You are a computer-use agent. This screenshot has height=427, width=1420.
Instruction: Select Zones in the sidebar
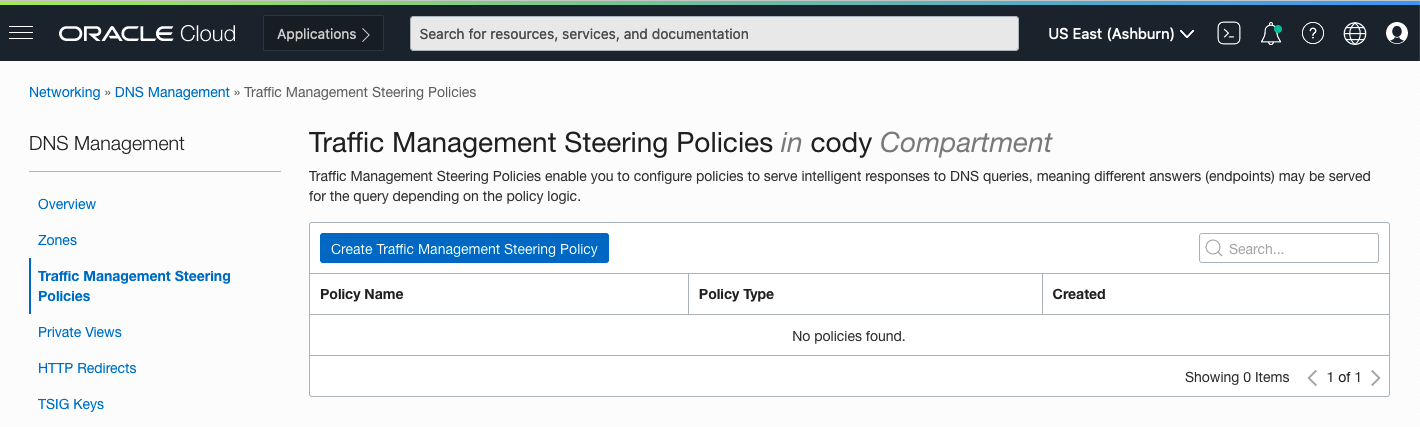[x=57, y=240]
